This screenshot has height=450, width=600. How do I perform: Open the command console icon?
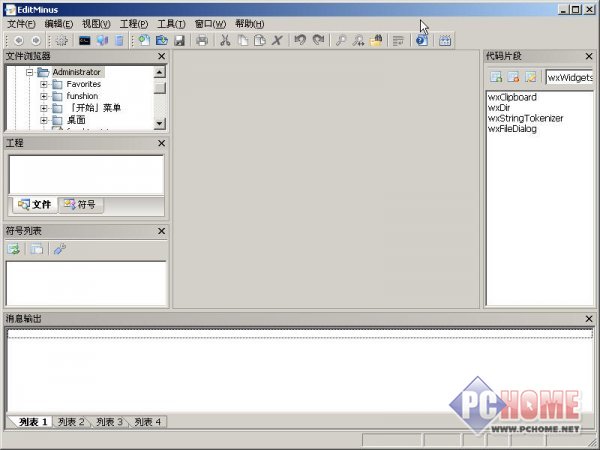tap(84, 40)
